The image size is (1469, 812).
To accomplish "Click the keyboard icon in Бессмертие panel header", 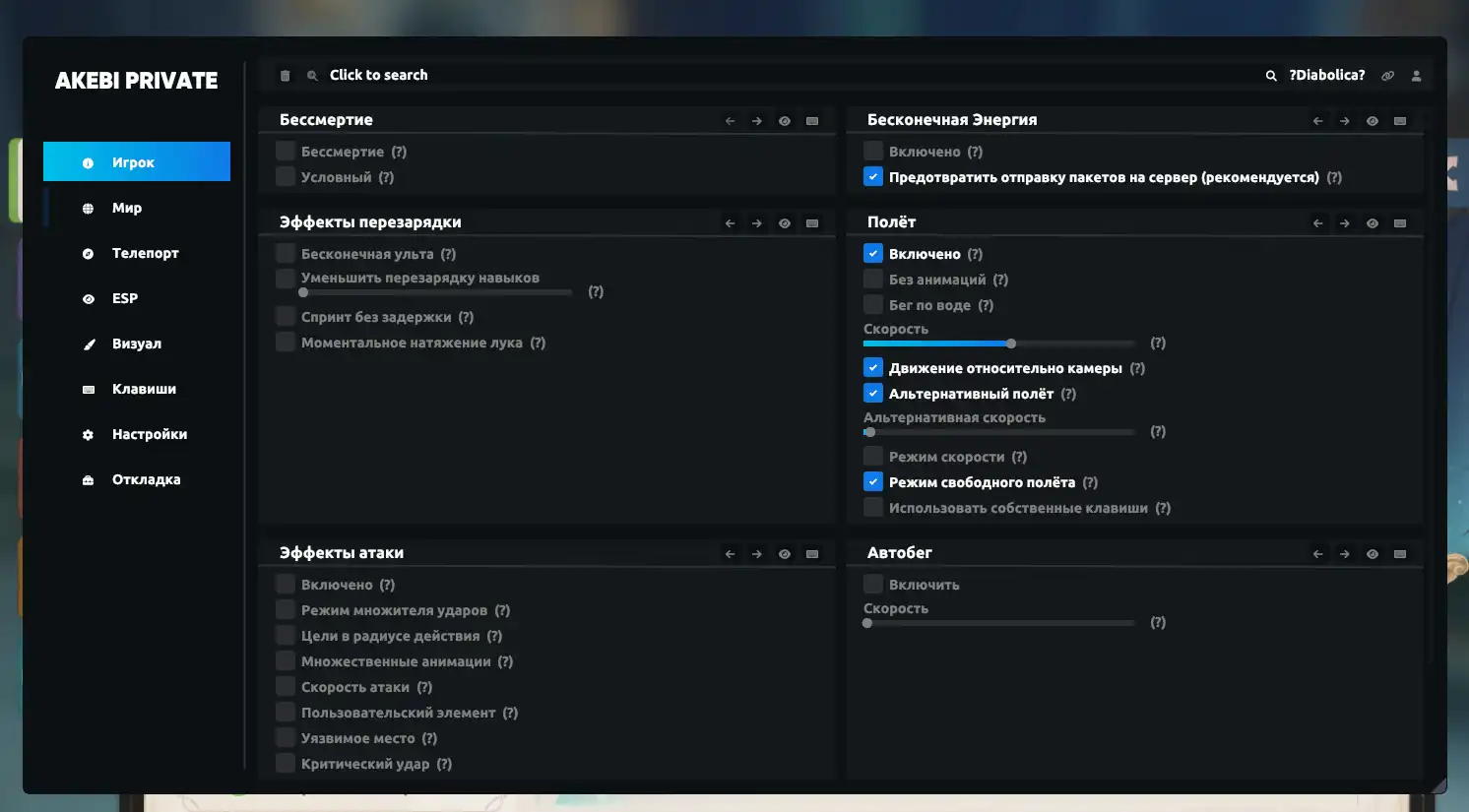I will coord(812,121).
